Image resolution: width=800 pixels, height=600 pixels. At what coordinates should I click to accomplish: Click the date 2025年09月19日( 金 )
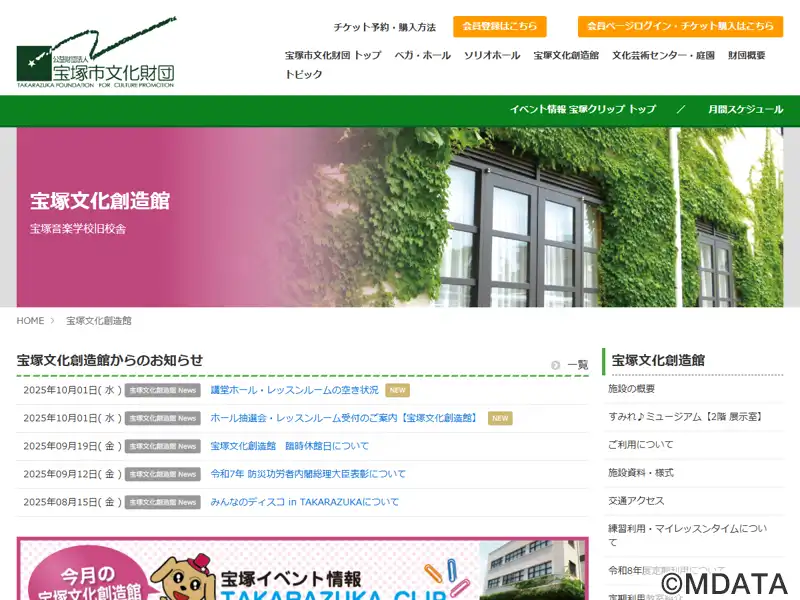[72, 446]
